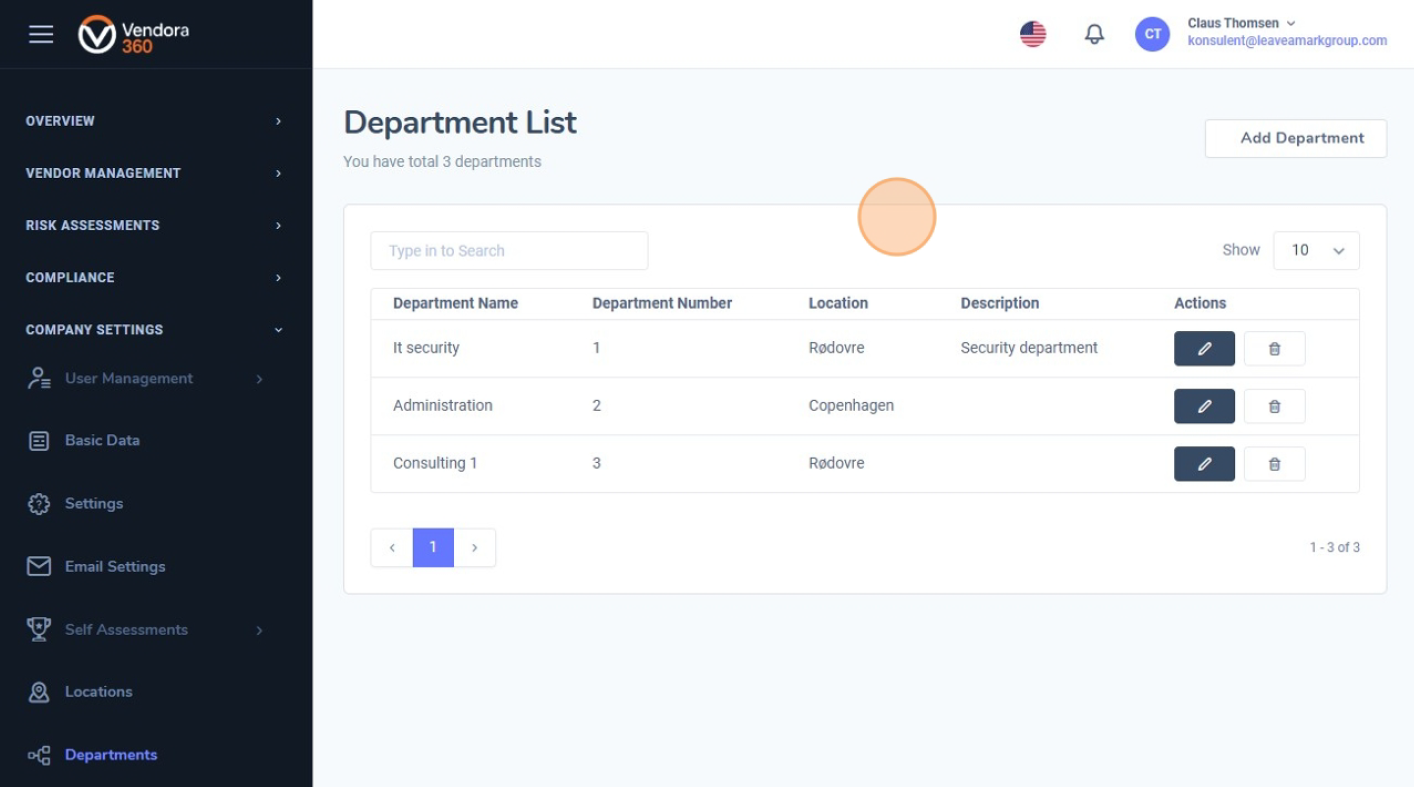Screen dimensions: 1414x787
Task: Delete the Consulting 1 department
Action: [1274, 464]
